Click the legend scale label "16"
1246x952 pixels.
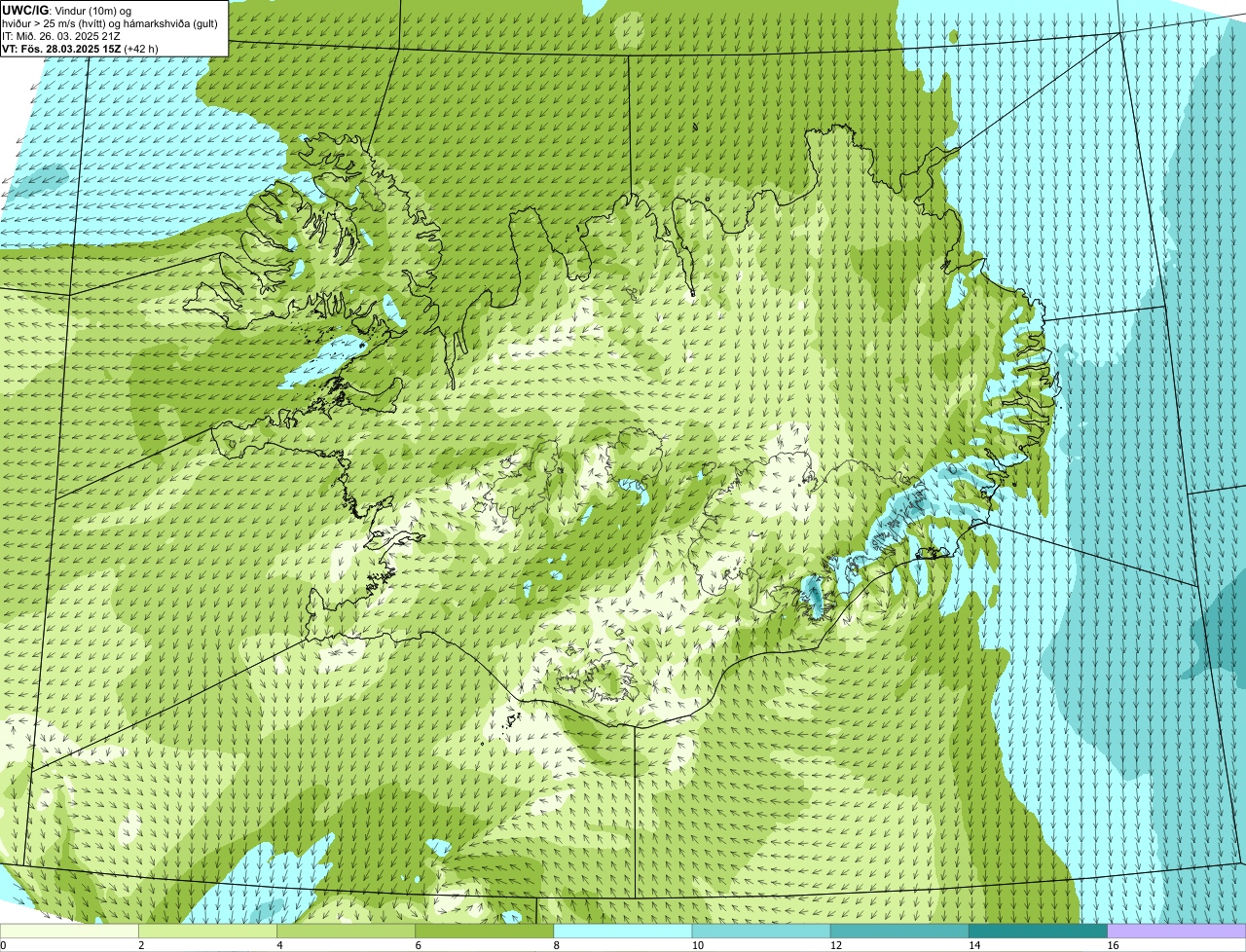click(x=1112, y=945)
